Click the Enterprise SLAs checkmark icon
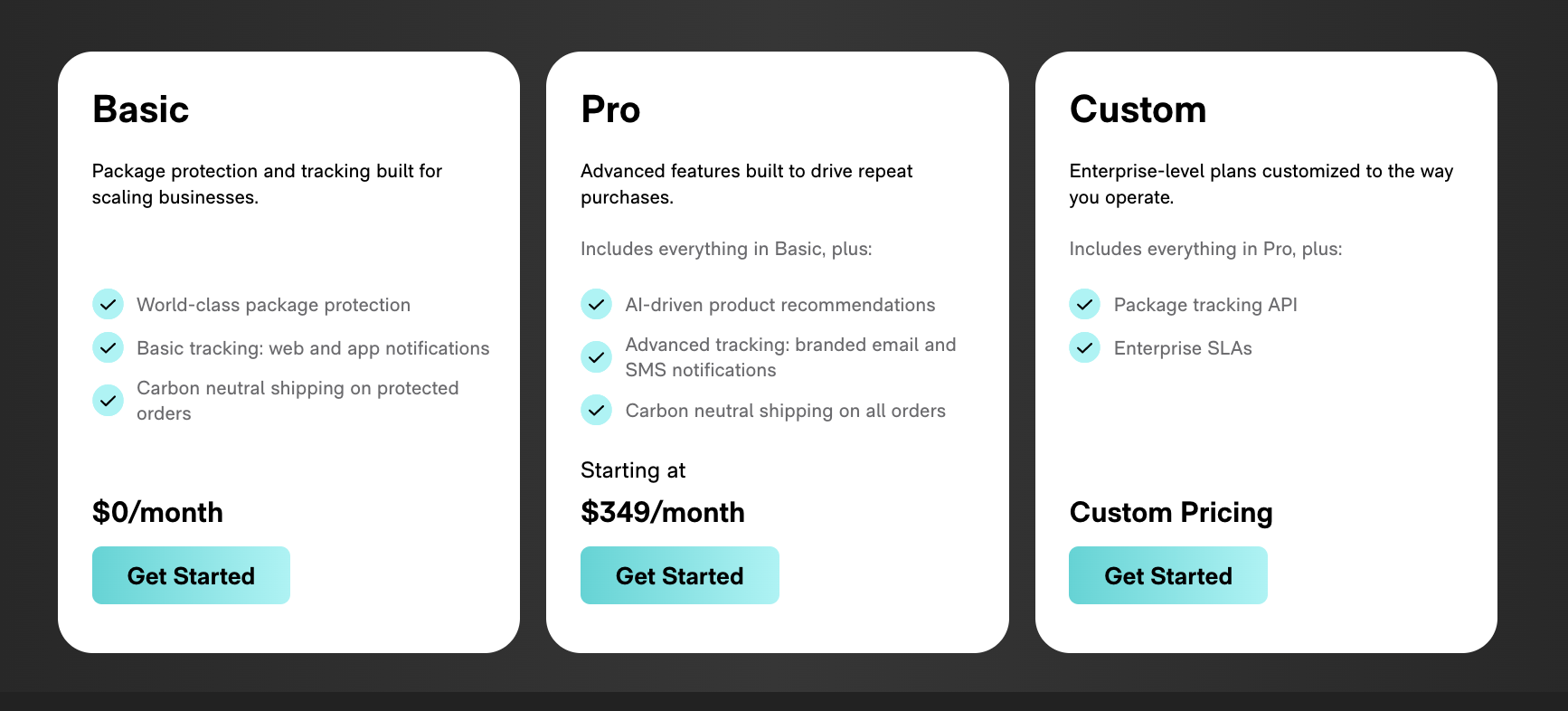Screen dimensions: 1568x711 1084,347
